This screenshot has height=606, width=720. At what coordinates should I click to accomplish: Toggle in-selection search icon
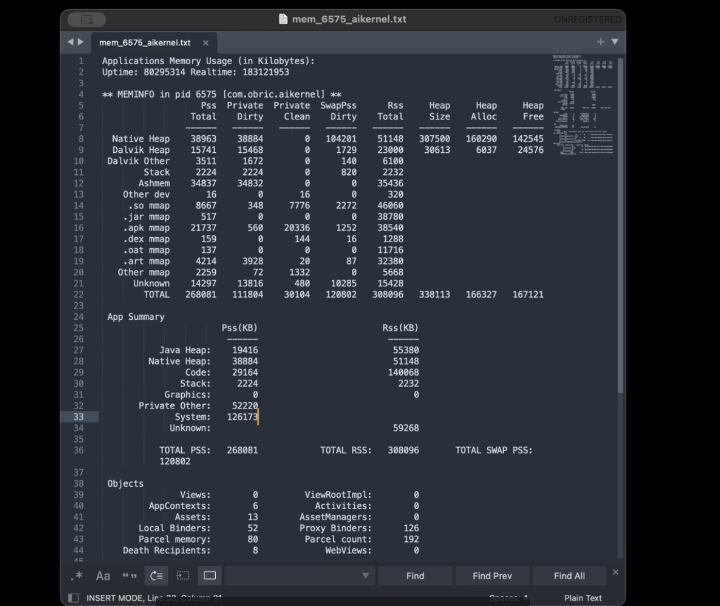(x=183, y=576)
